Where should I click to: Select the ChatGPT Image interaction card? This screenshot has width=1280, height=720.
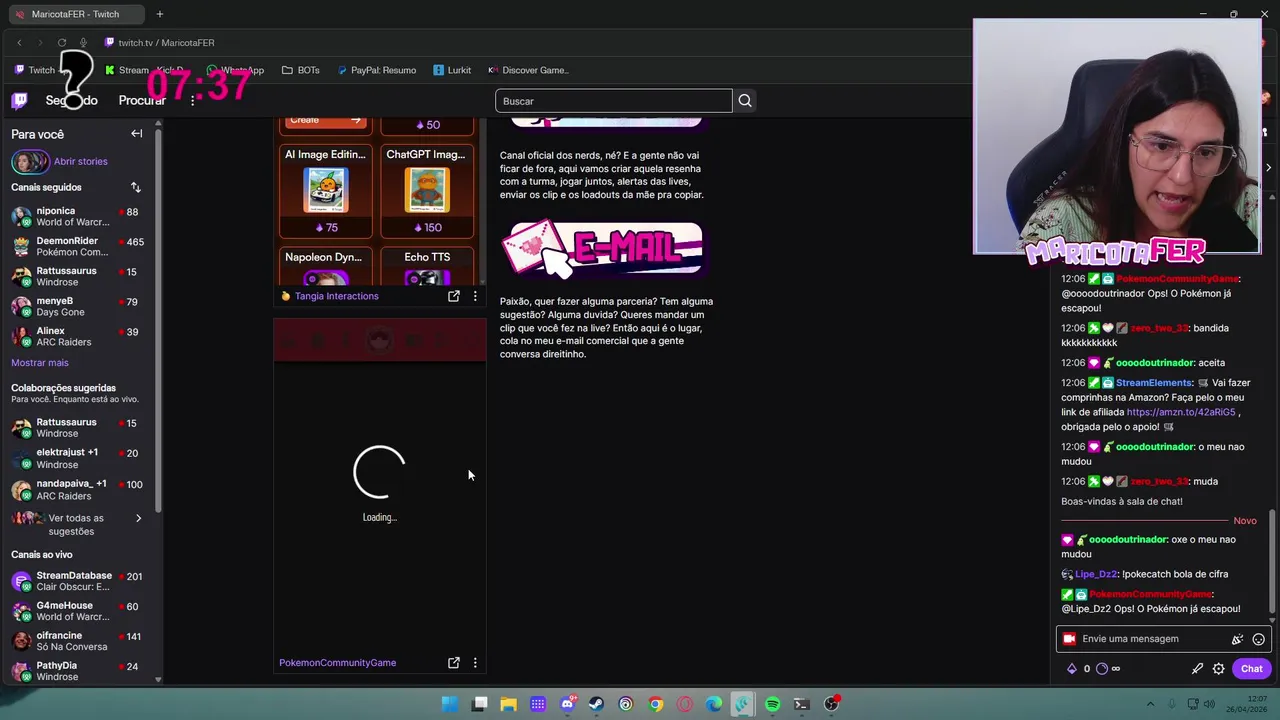pos(427,191)
